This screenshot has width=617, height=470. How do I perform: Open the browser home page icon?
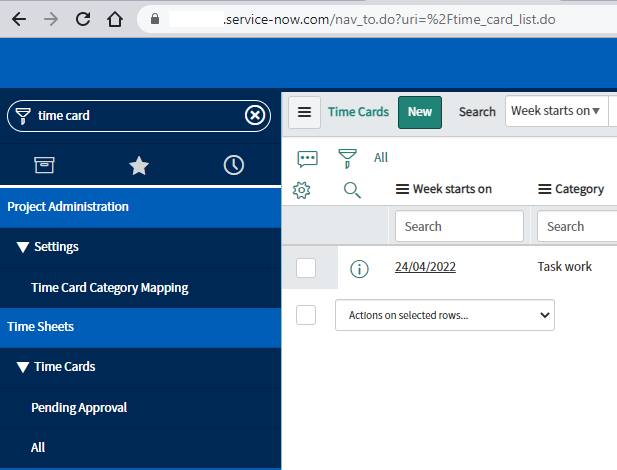point(115,19)
